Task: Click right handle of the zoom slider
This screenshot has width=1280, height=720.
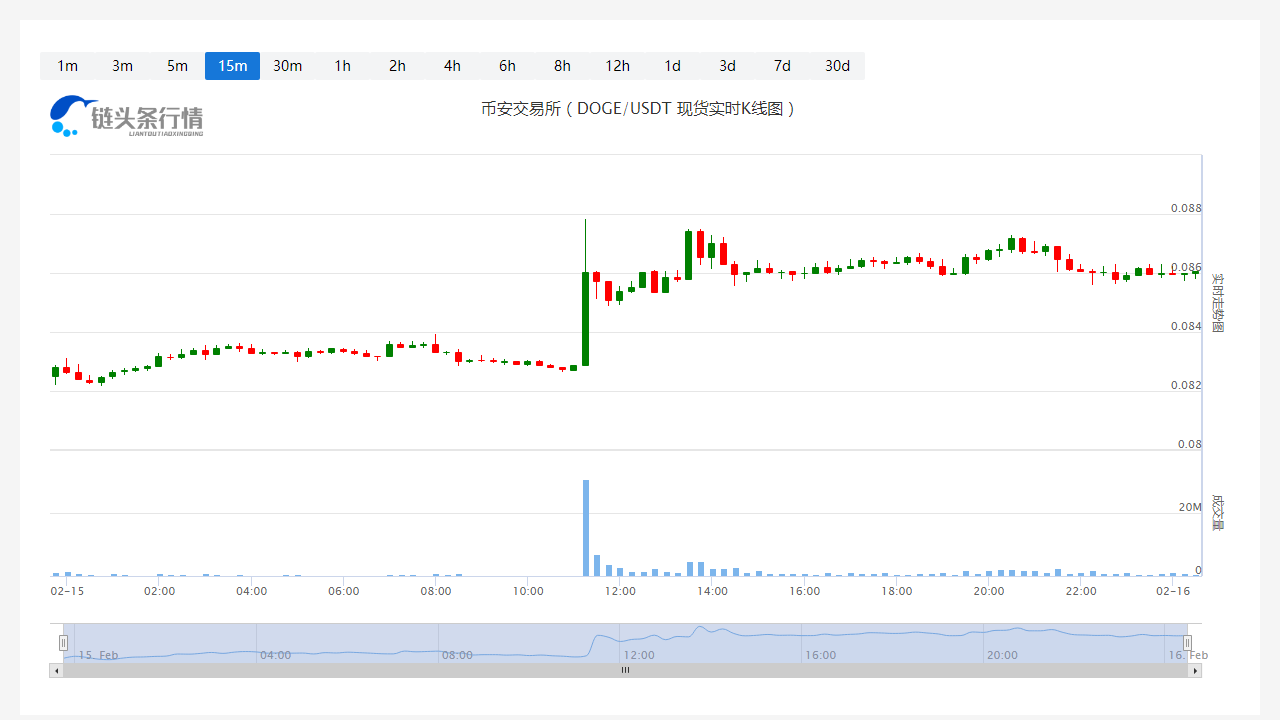Action: pyautogui.click(x=1187, y=643)
